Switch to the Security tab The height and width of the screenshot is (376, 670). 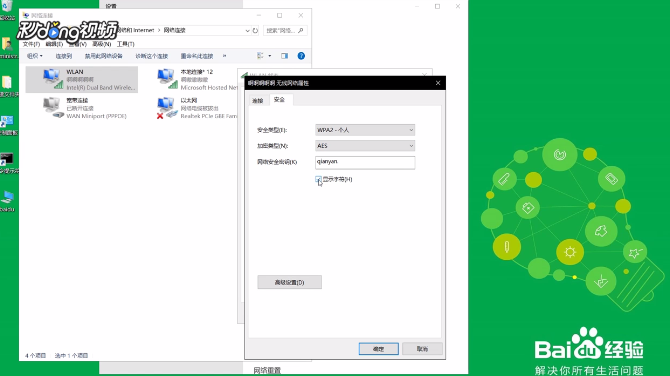[279, 100]
